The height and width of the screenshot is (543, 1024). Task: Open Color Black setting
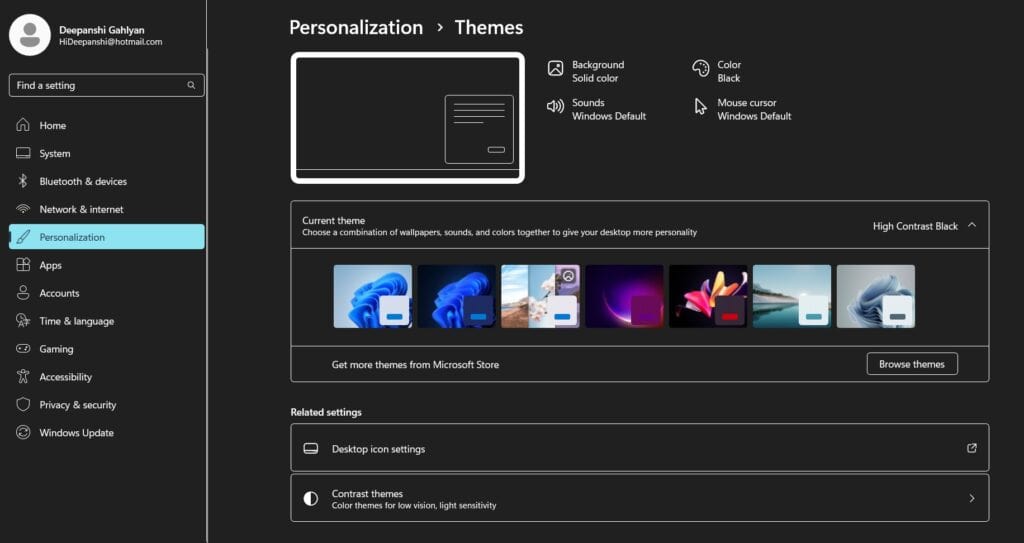(717, 71)
